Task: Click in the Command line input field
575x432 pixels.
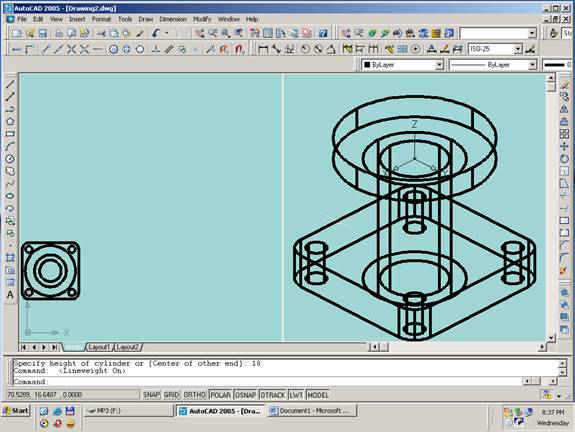Action: tap(267, 382)
